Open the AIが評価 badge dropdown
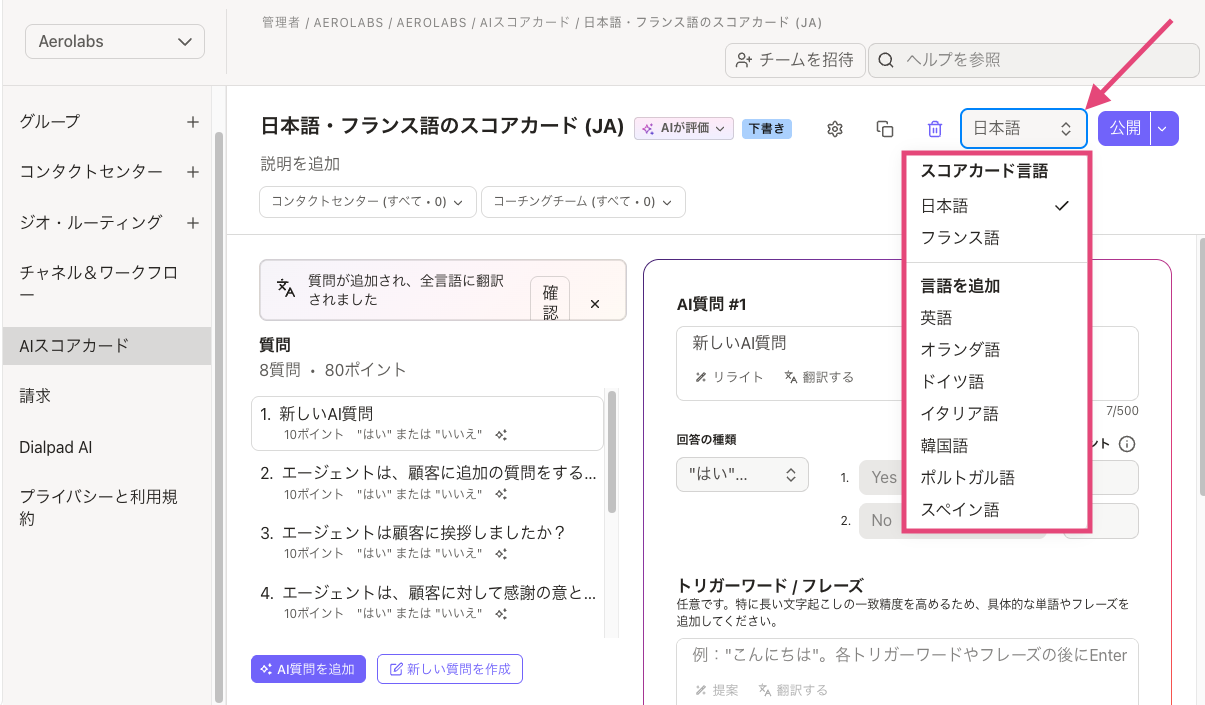Image resolution: width=1205 pixels, height=705 pixels. tap(684, 128)
